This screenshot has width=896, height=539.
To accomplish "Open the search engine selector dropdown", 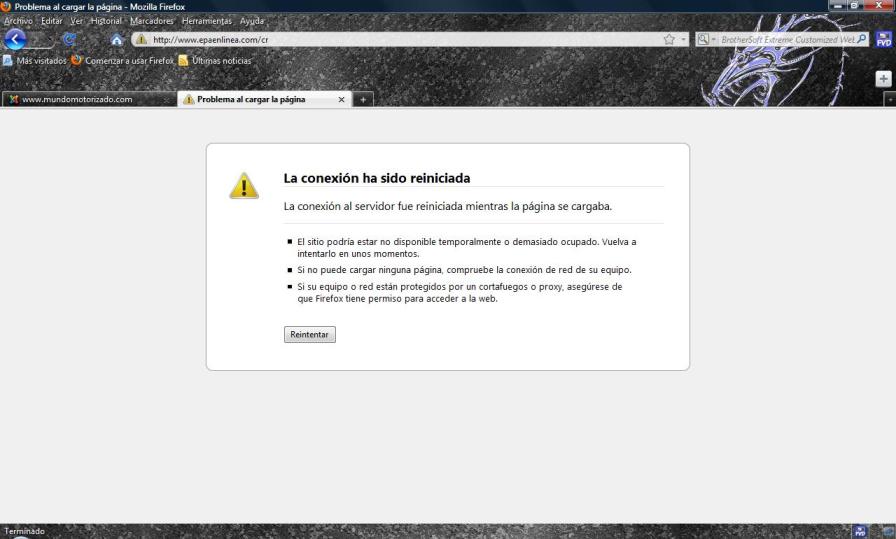I will click(706, 39).
